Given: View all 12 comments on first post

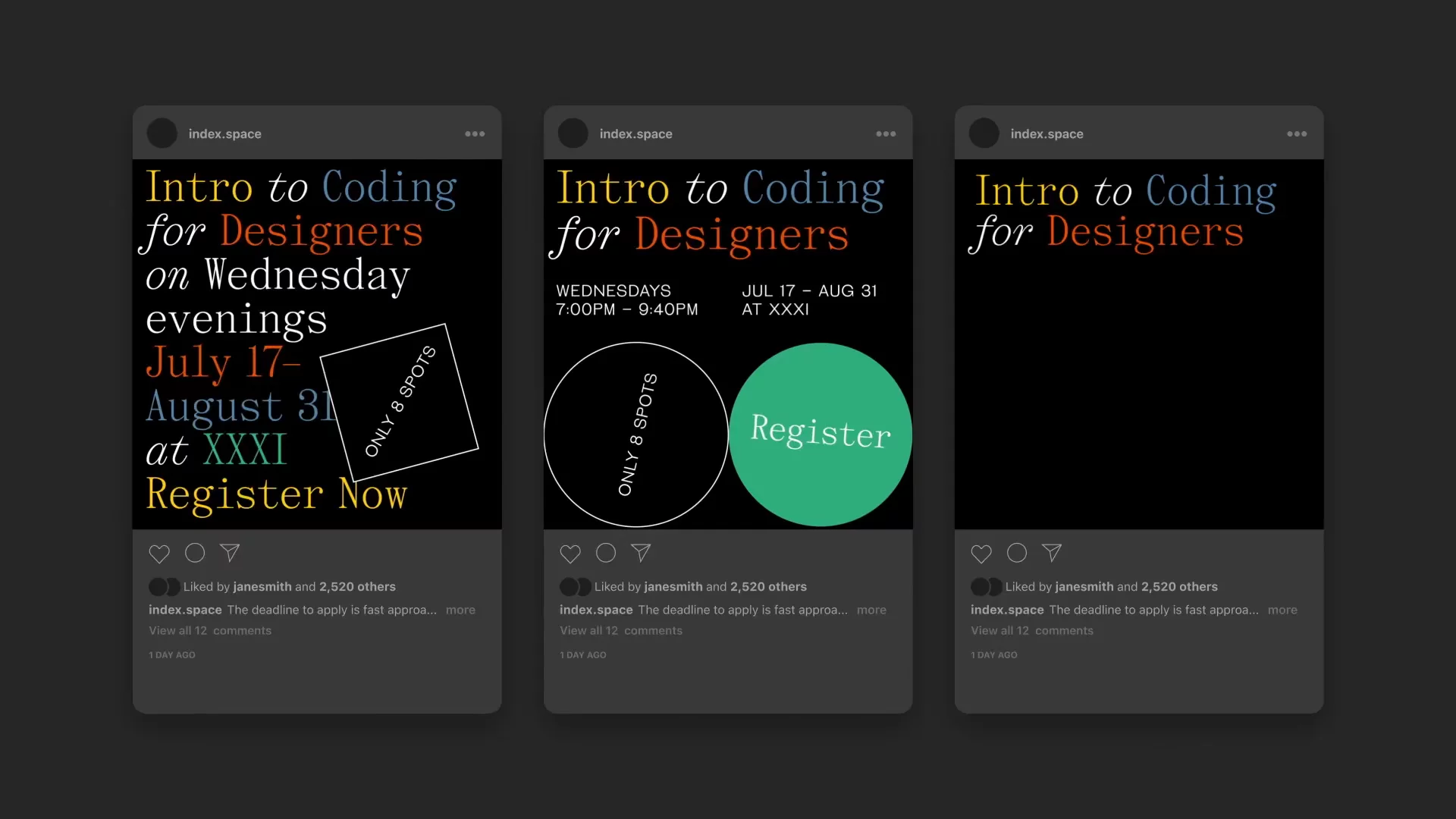Looking at the screenshot, I should 210,631.
